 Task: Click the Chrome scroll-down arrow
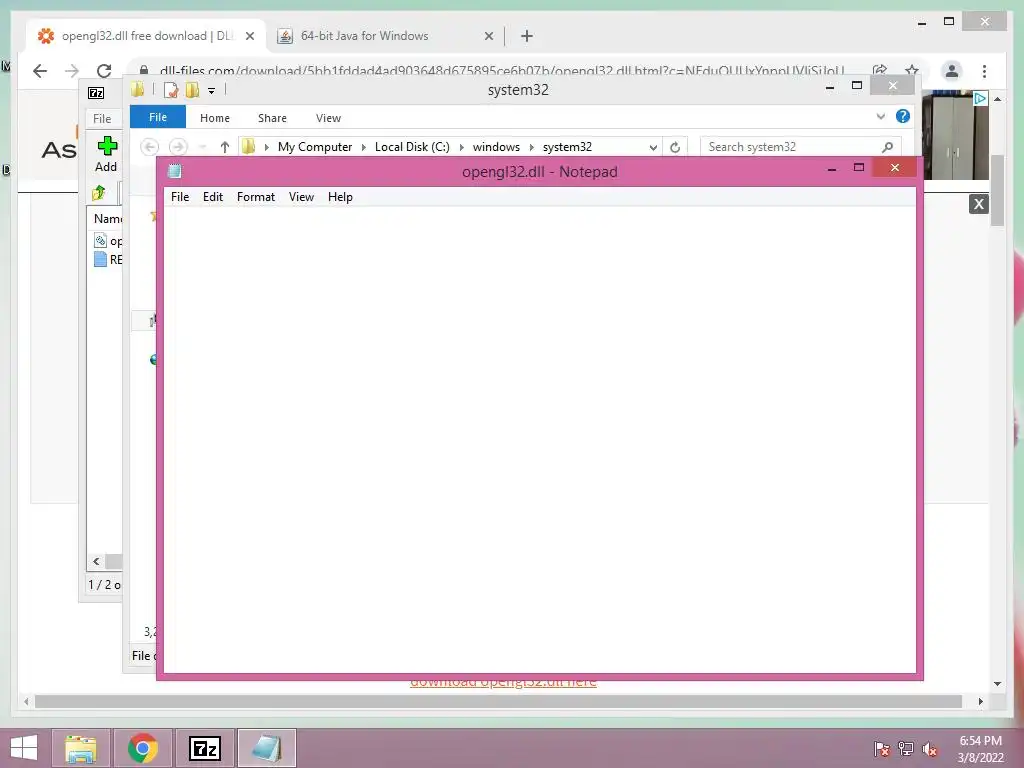(x=997, y=684)
